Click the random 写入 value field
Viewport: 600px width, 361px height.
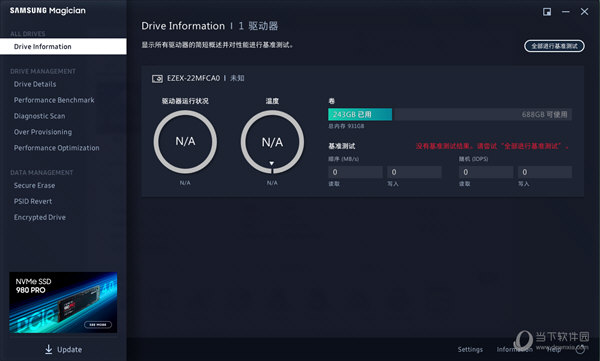[x=545, y=172]
